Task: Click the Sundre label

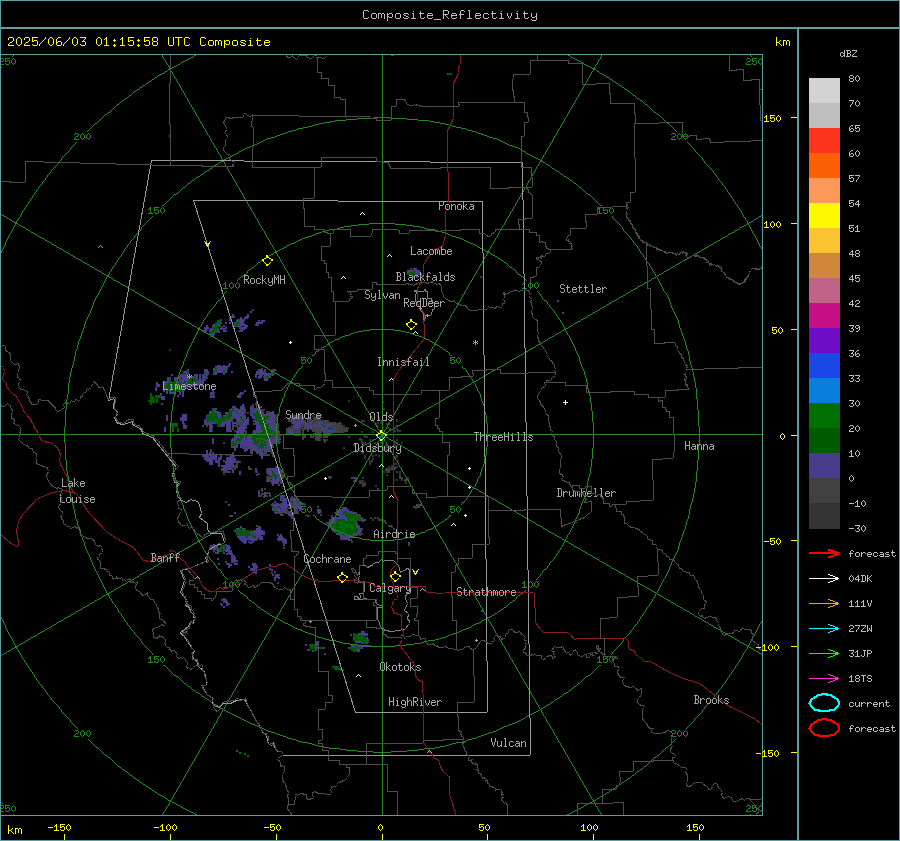Action: [303, 414]
